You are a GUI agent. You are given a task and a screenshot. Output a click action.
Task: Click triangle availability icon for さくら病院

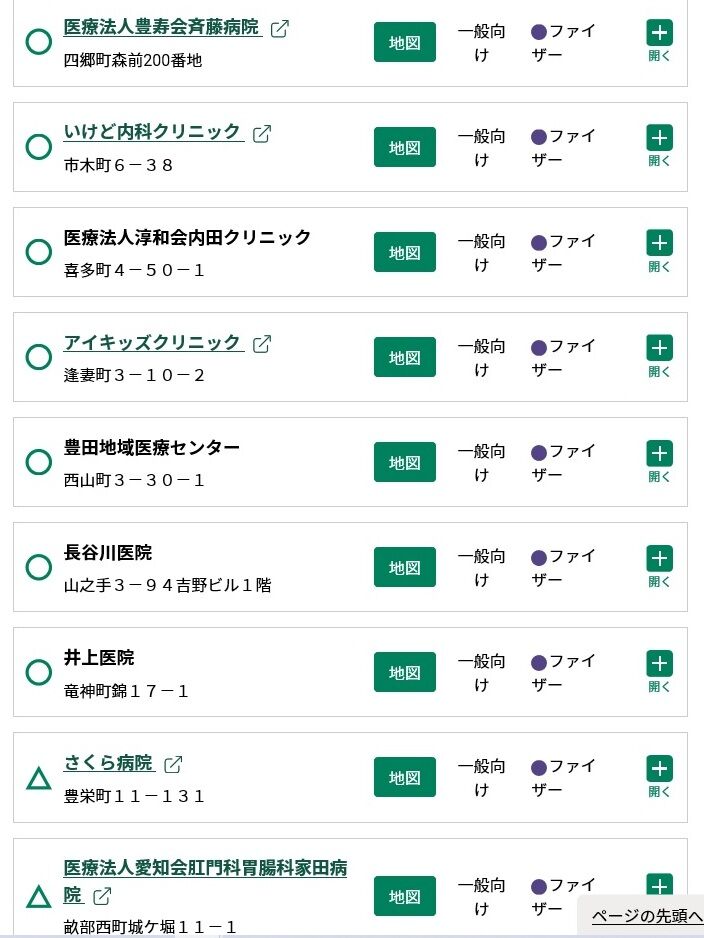tap(38, 778)
